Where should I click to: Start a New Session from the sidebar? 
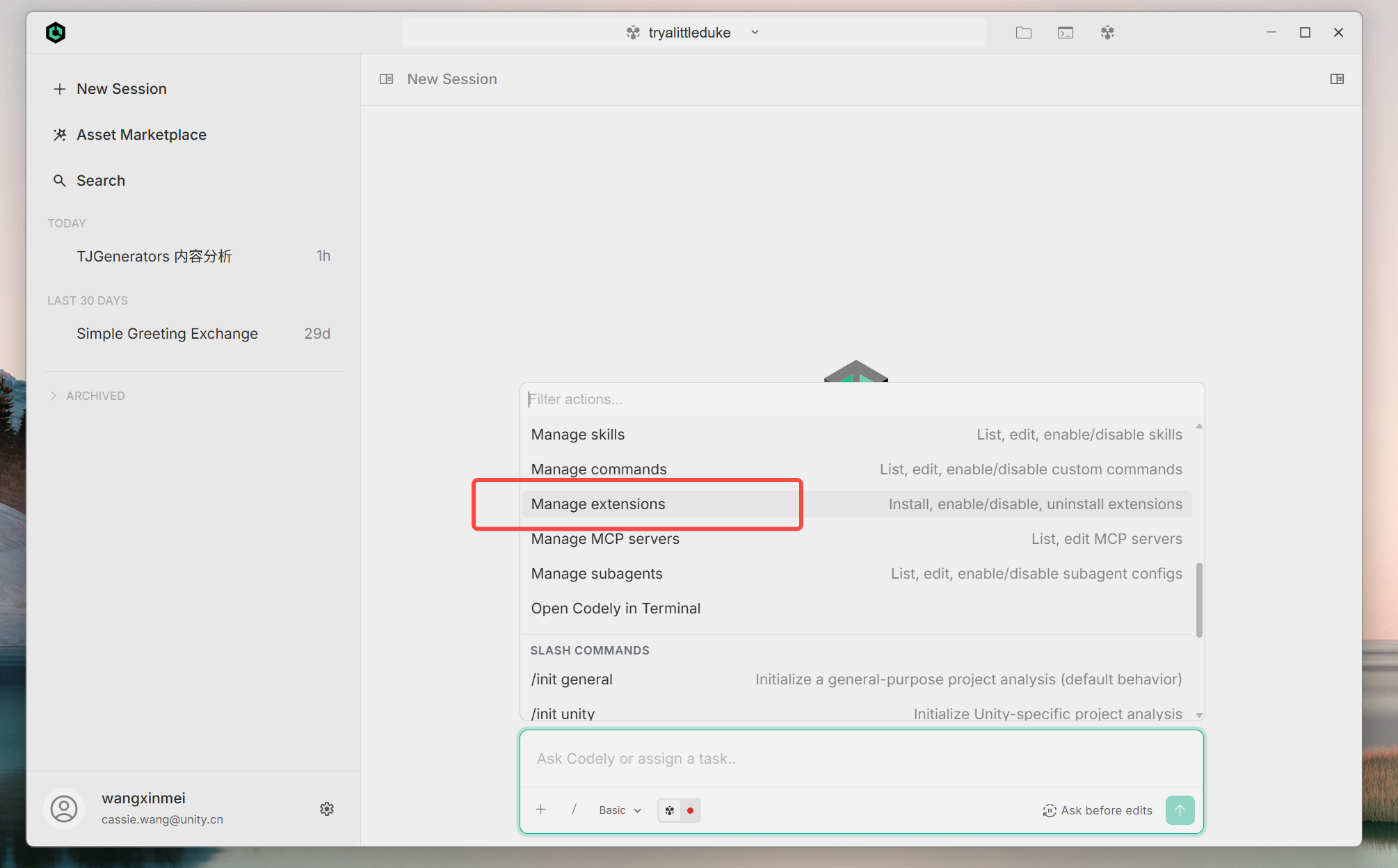[110, 89]
